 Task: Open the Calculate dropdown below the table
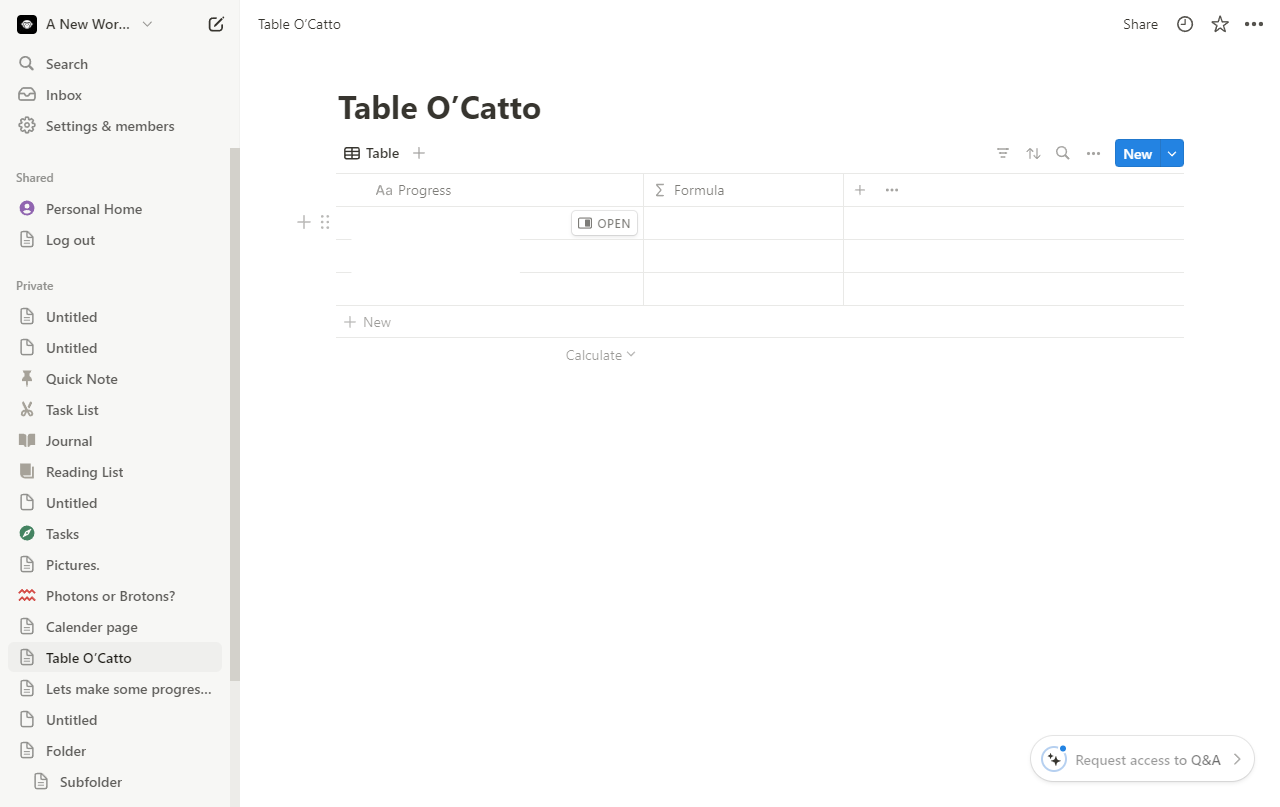point(600,355)
